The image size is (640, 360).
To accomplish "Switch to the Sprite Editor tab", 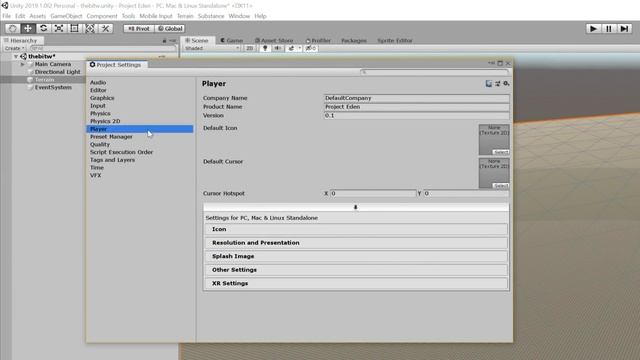I will tap(394, 40).
